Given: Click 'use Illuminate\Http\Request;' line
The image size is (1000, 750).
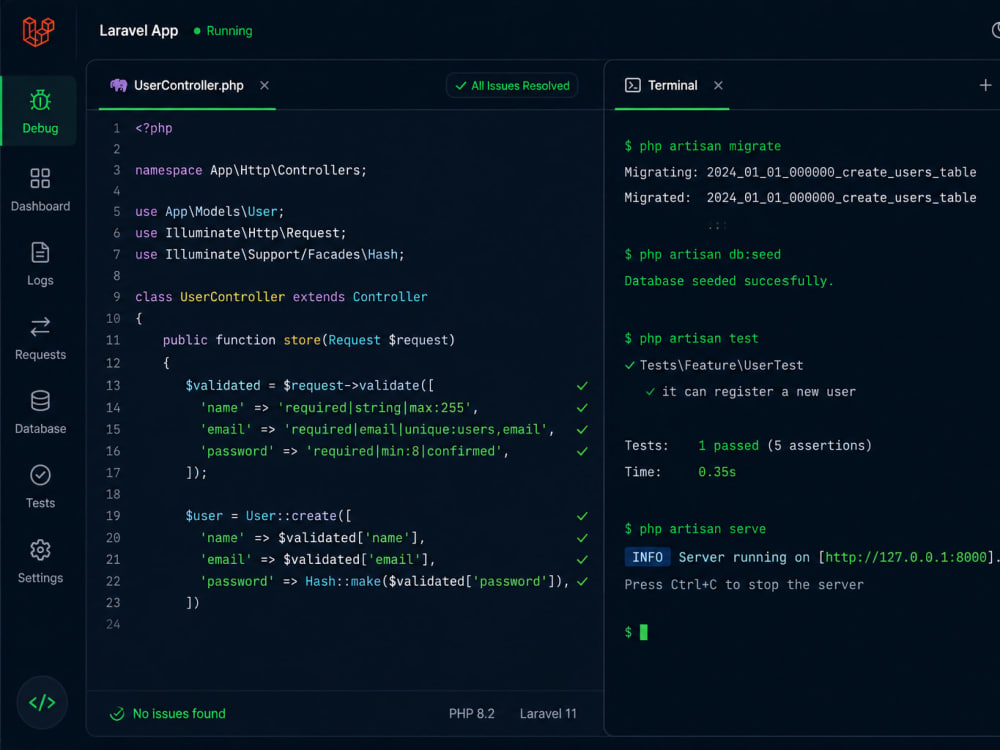Looking at the screenshot, I should (240, 233).
